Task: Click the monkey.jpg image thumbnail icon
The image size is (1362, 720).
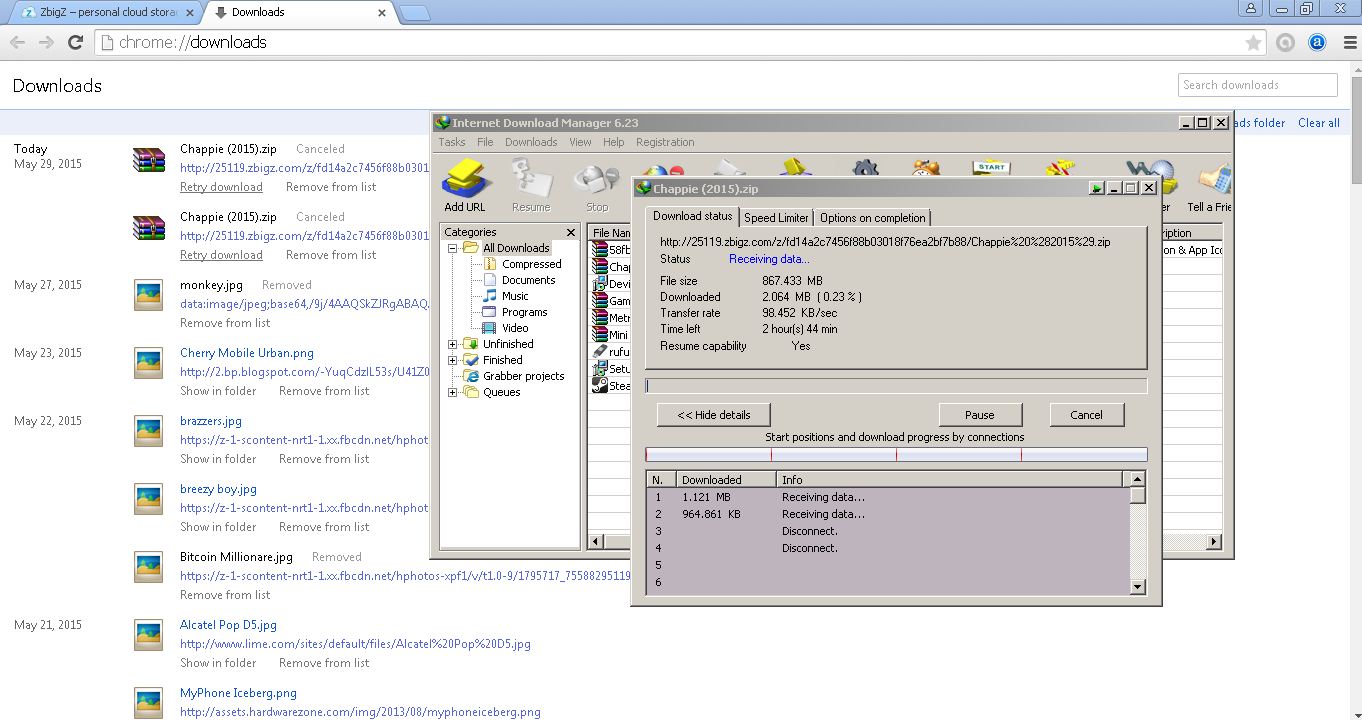Action: point(149,295)
